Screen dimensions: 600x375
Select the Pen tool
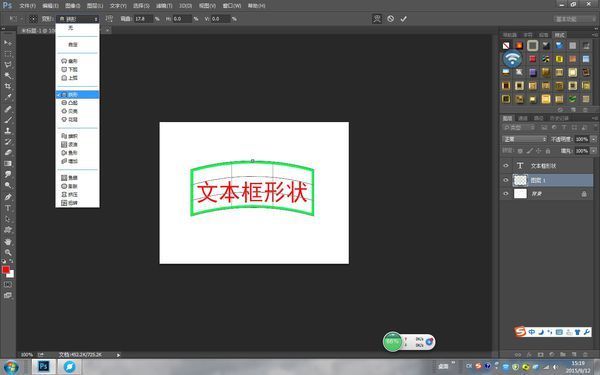8,197
